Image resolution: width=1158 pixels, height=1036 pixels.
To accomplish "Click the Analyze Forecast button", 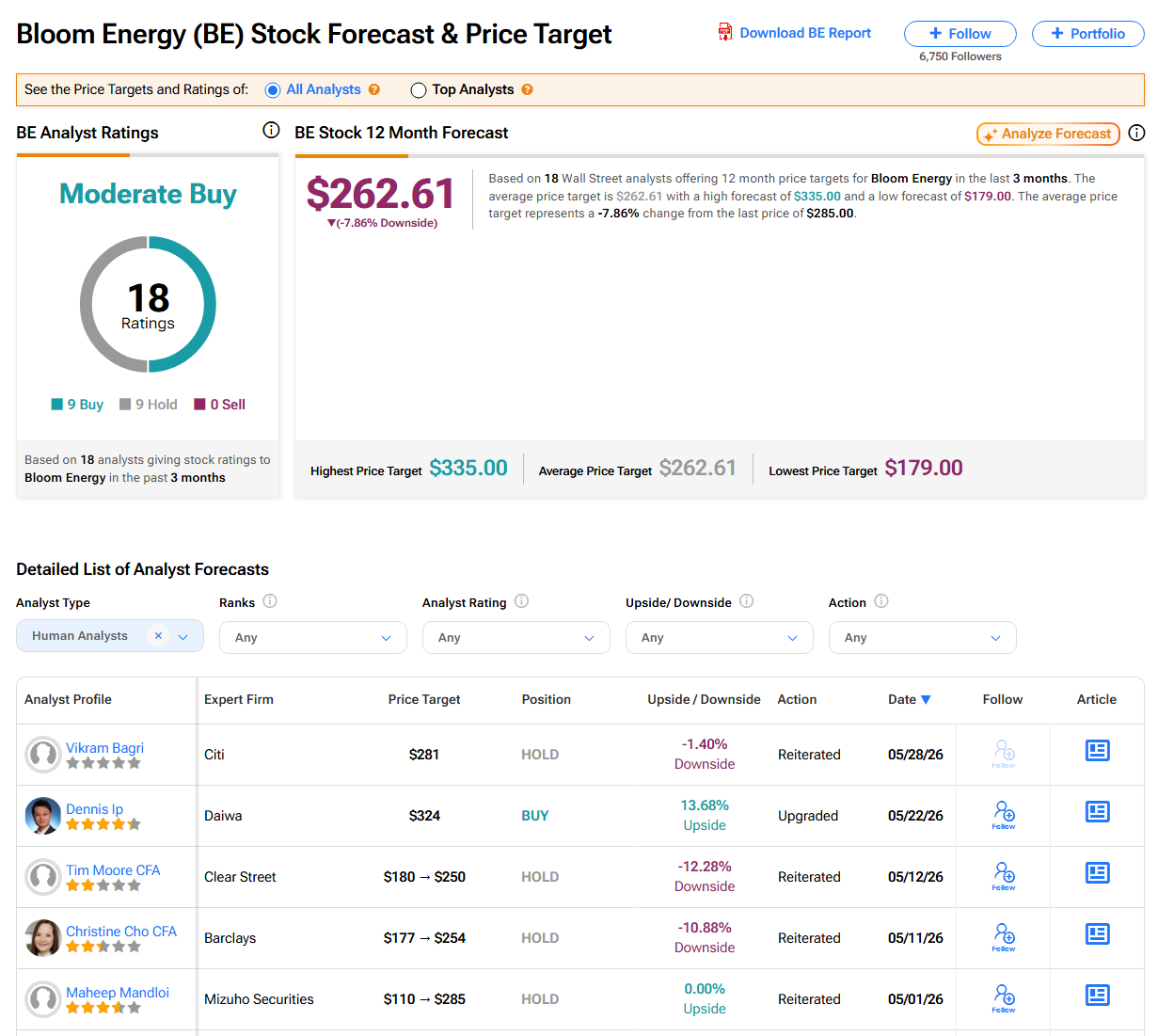I will point(1048,134).
